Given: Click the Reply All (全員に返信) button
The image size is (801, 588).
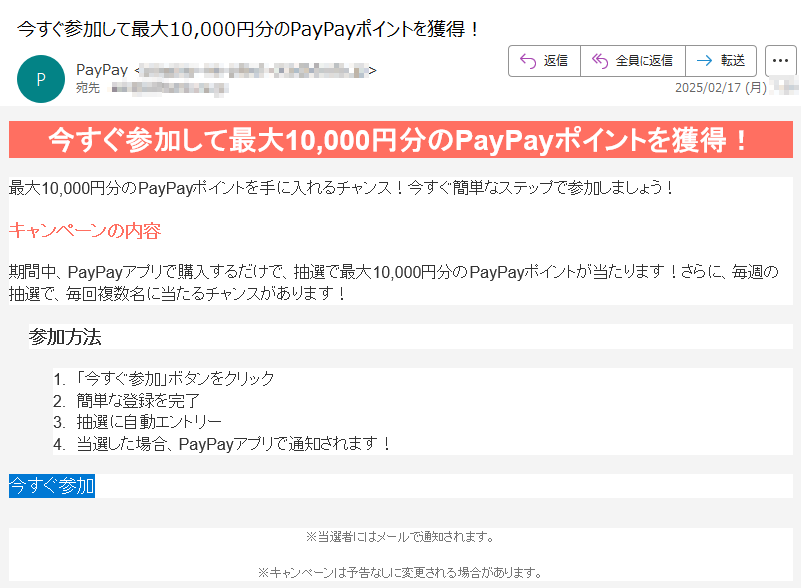Looking at the screenshot, I should pos(633,61).
